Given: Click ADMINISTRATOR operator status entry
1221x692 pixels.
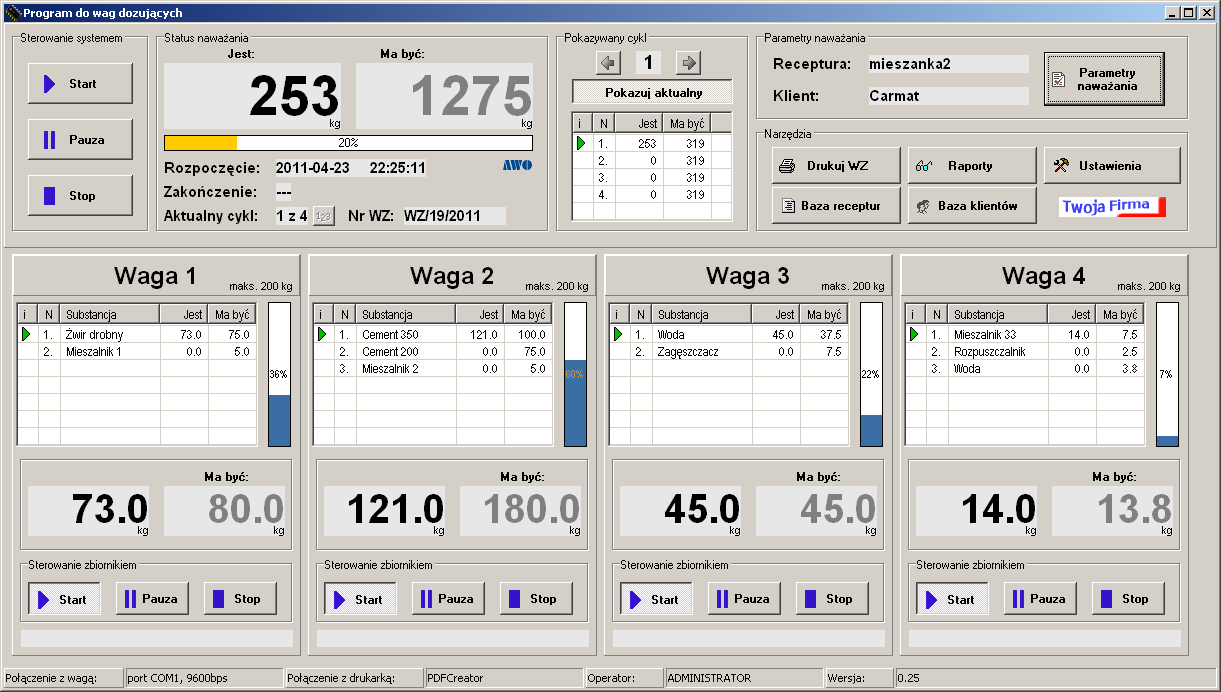Looking at the screenshot, I should point(744,678).
